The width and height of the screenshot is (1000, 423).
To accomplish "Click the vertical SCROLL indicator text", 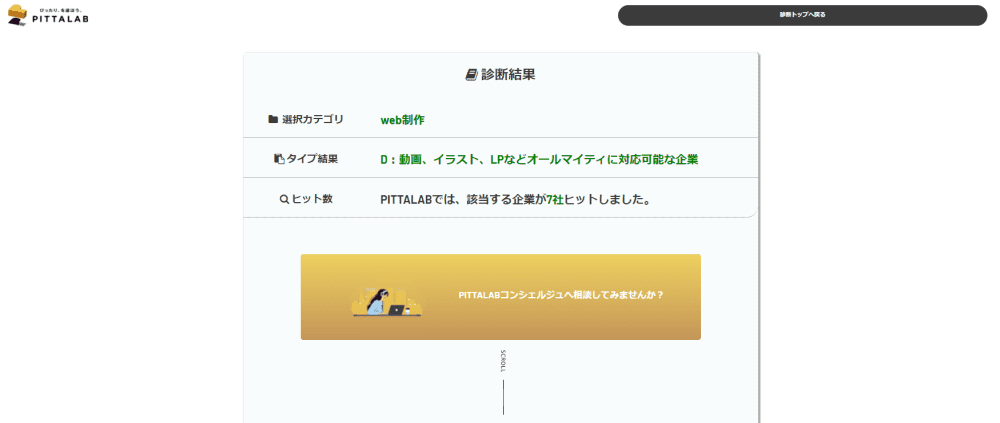I will click(503, 361).
